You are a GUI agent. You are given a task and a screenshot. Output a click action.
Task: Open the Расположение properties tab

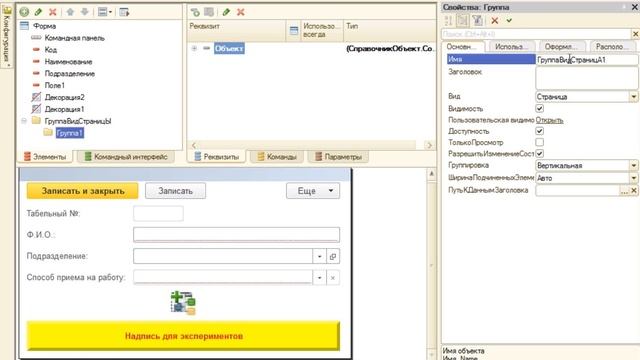coord(612,47)
